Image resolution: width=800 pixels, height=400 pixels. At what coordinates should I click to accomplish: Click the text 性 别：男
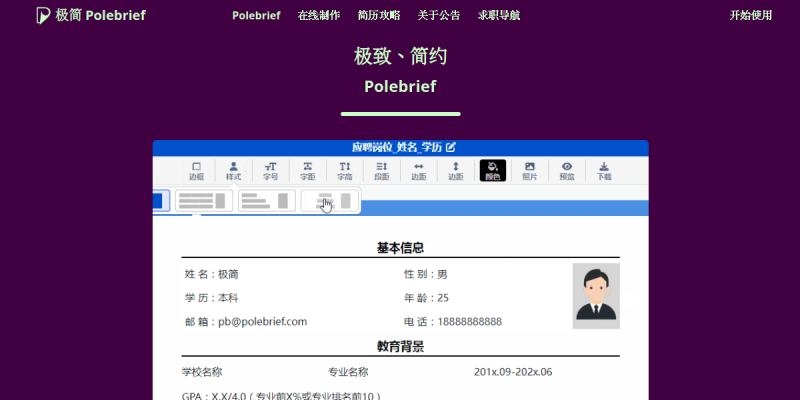(426, 274)
